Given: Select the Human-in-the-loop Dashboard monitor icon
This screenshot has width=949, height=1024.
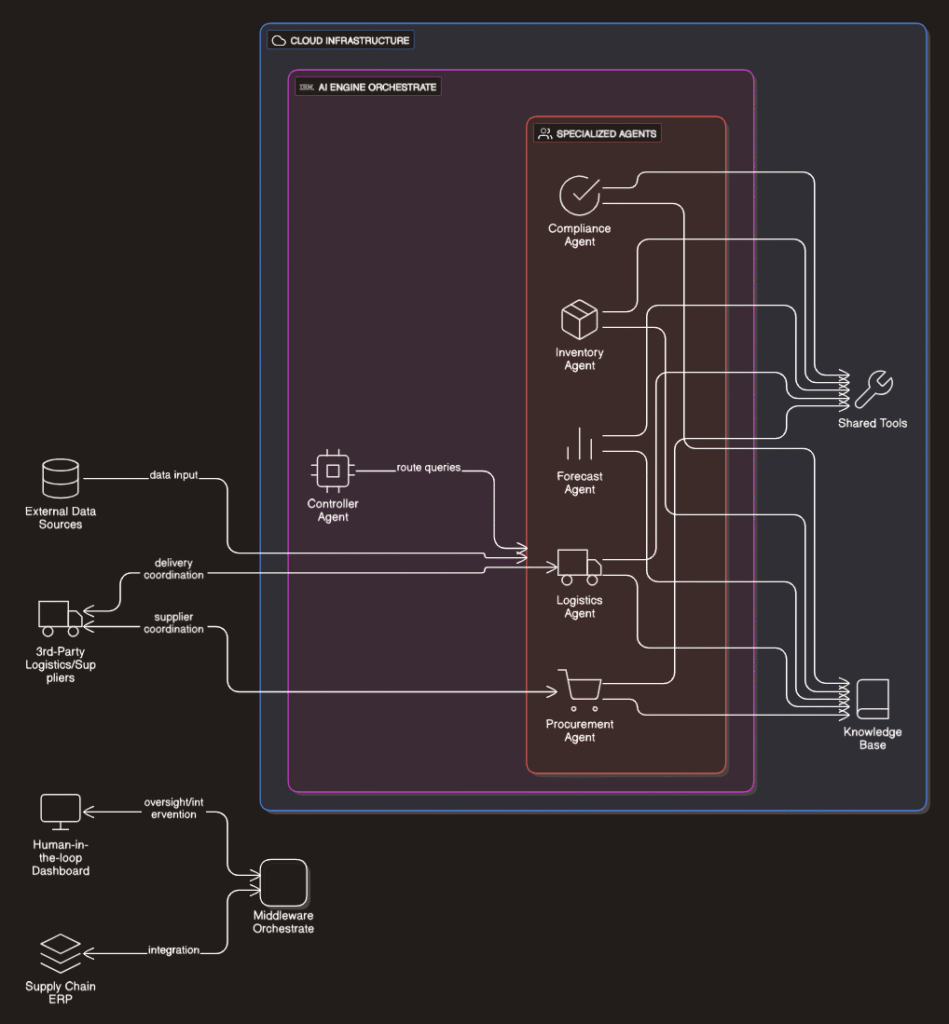Looking at the screenshot, I should (x=60, y=808).
